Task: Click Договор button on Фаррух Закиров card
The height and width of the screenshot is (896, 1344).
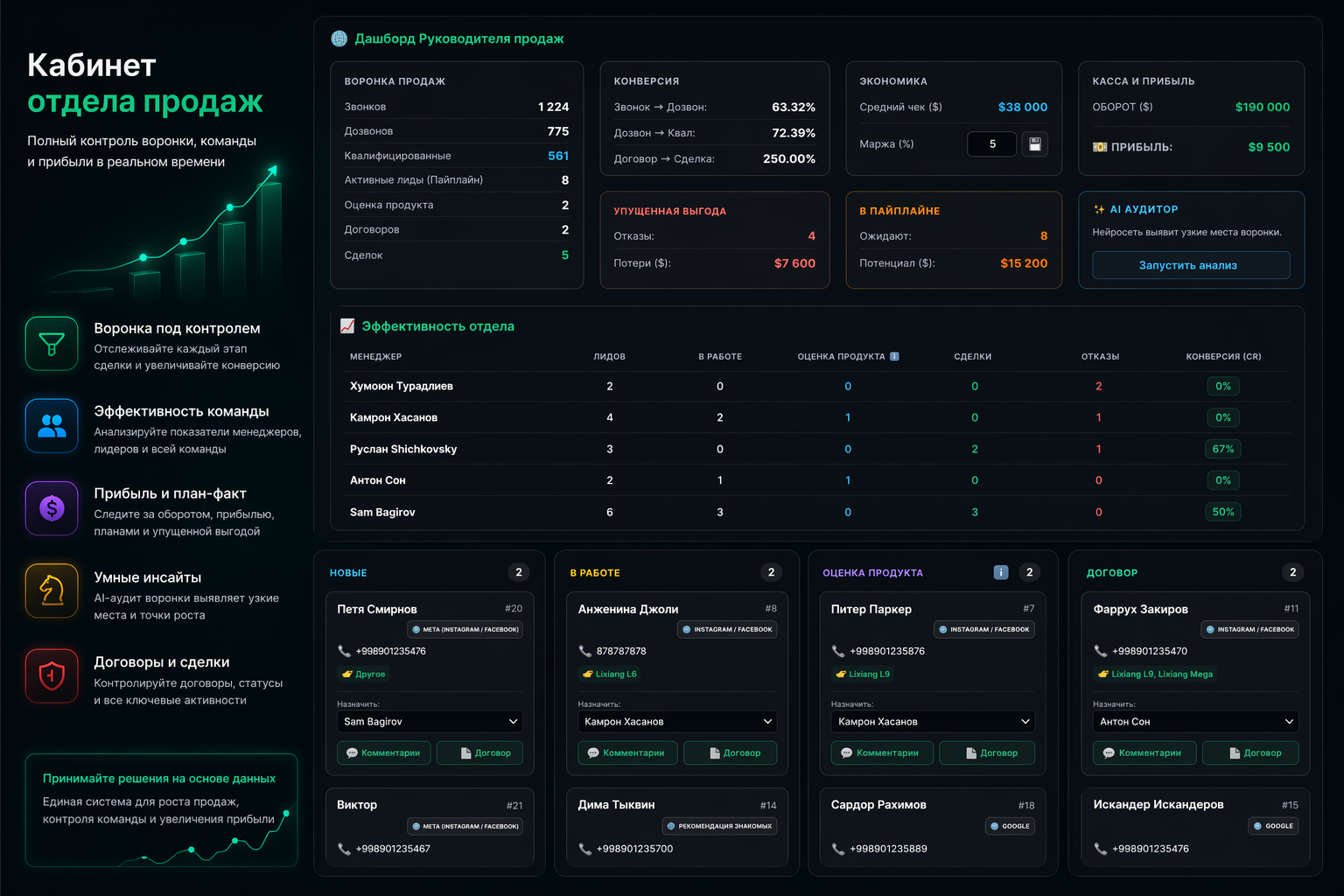Action: (x=1250, y=752)
